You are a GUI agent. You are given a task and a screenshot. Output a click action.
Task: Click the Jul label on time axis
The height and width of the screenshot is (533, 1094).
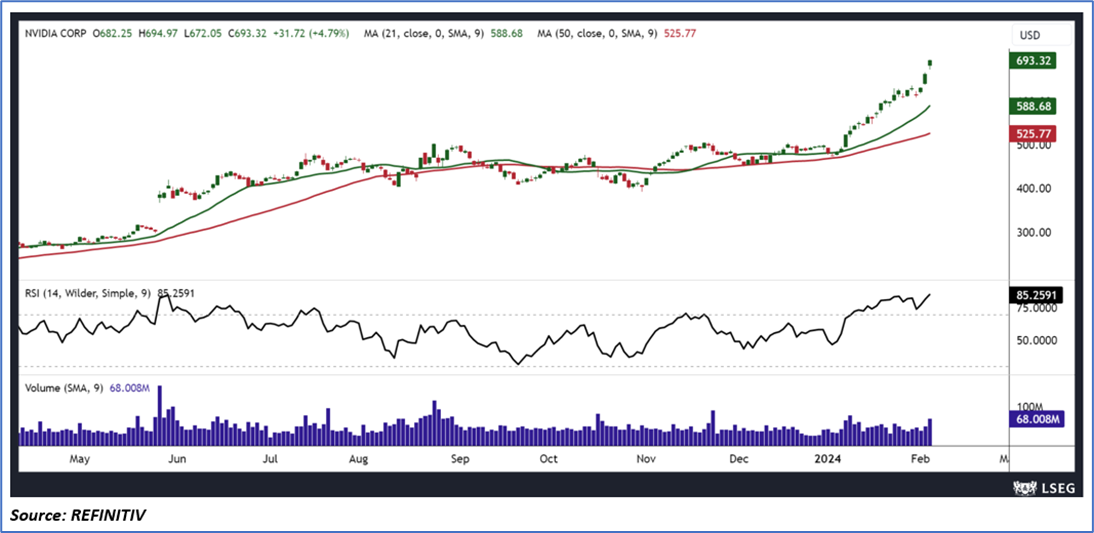pos(271,460)
